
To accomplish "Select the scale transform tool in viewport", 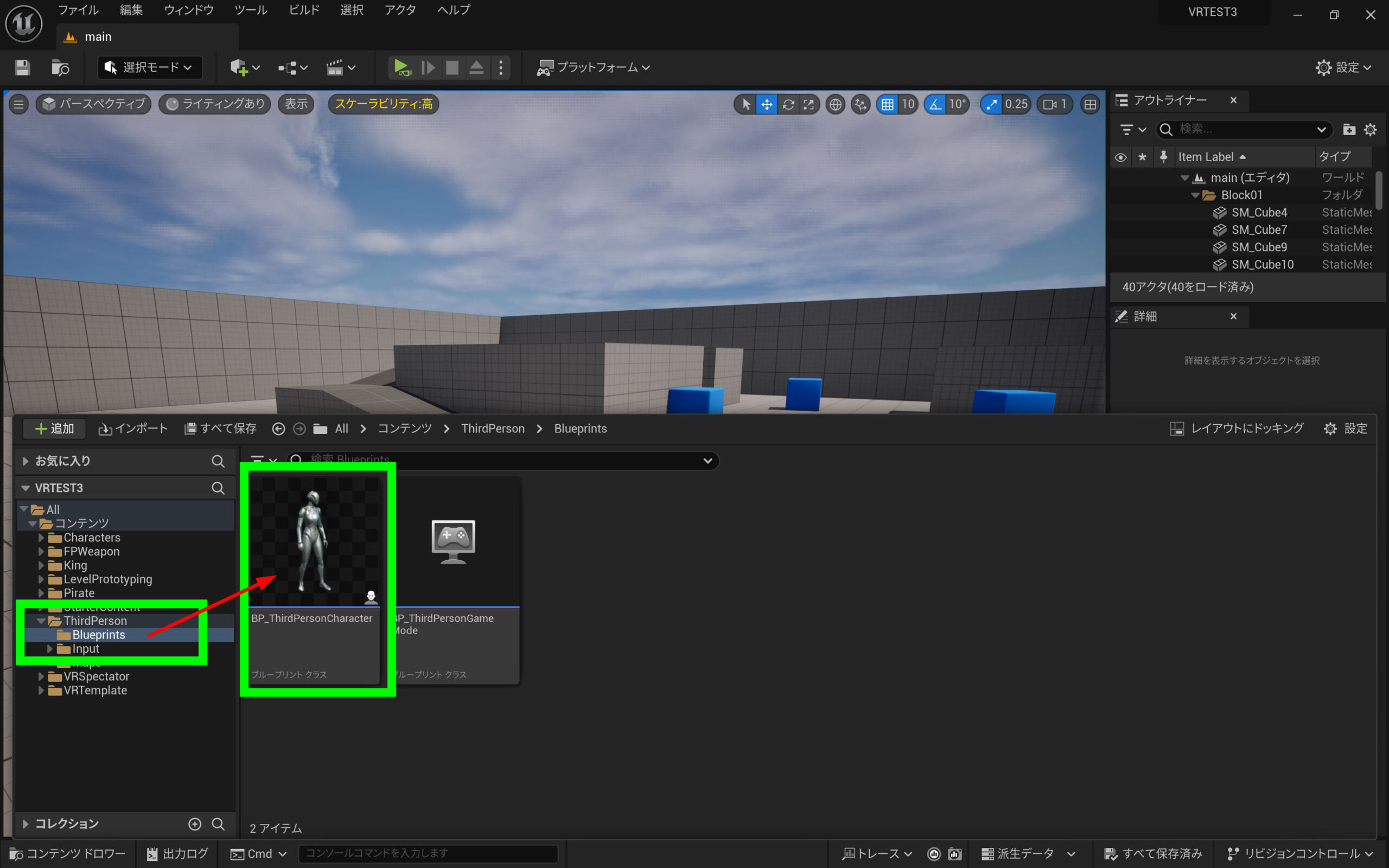I will point(809,105).
